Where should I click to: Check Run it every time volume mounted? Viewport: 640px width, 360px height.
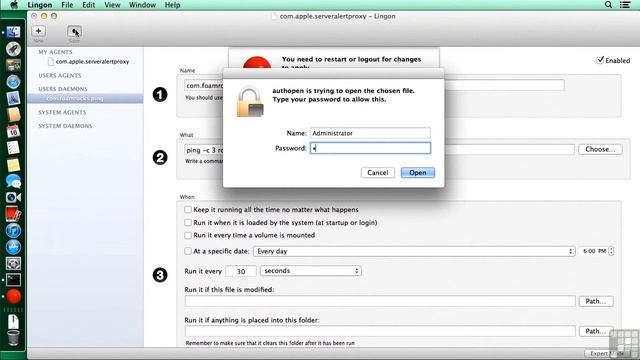coord(188,235)
